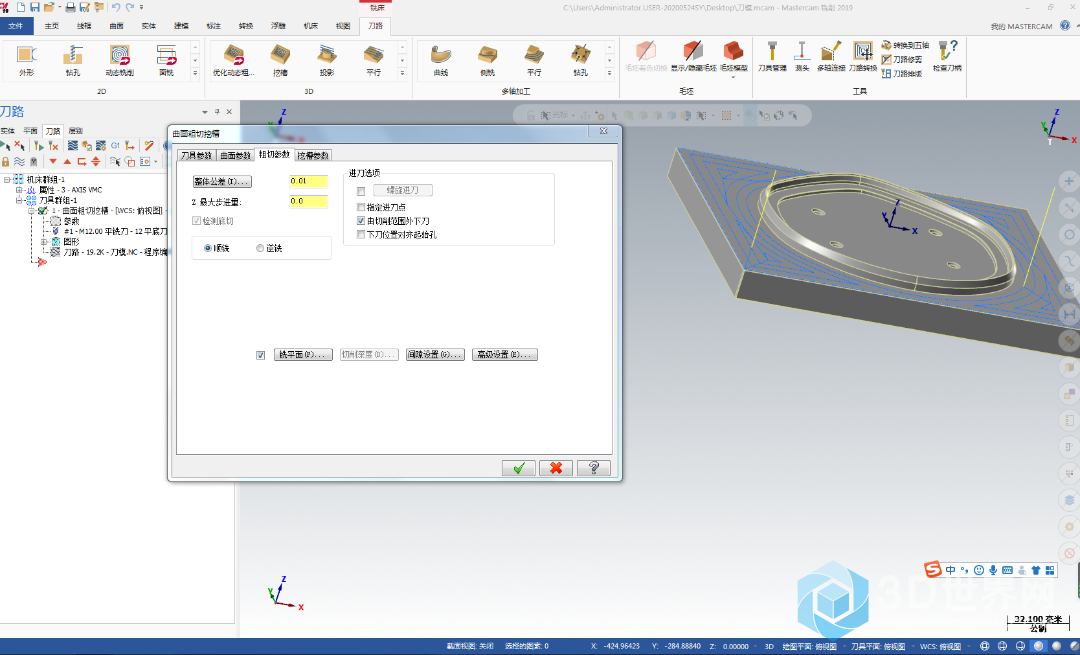This screenshot has height=655, width=1080.
Task: Open the 视图 ribbon tab
Action: 343,26
